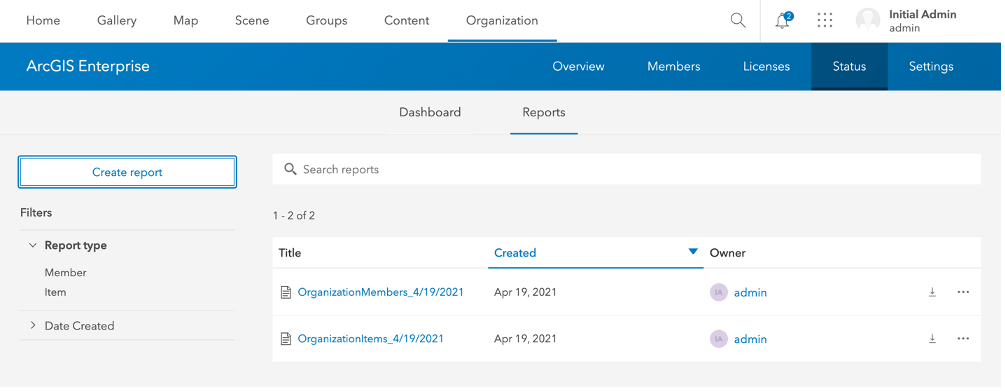
Task: Click the IA avatar in OrganizationMembers_4/19/2021 row
Action: 718,292
